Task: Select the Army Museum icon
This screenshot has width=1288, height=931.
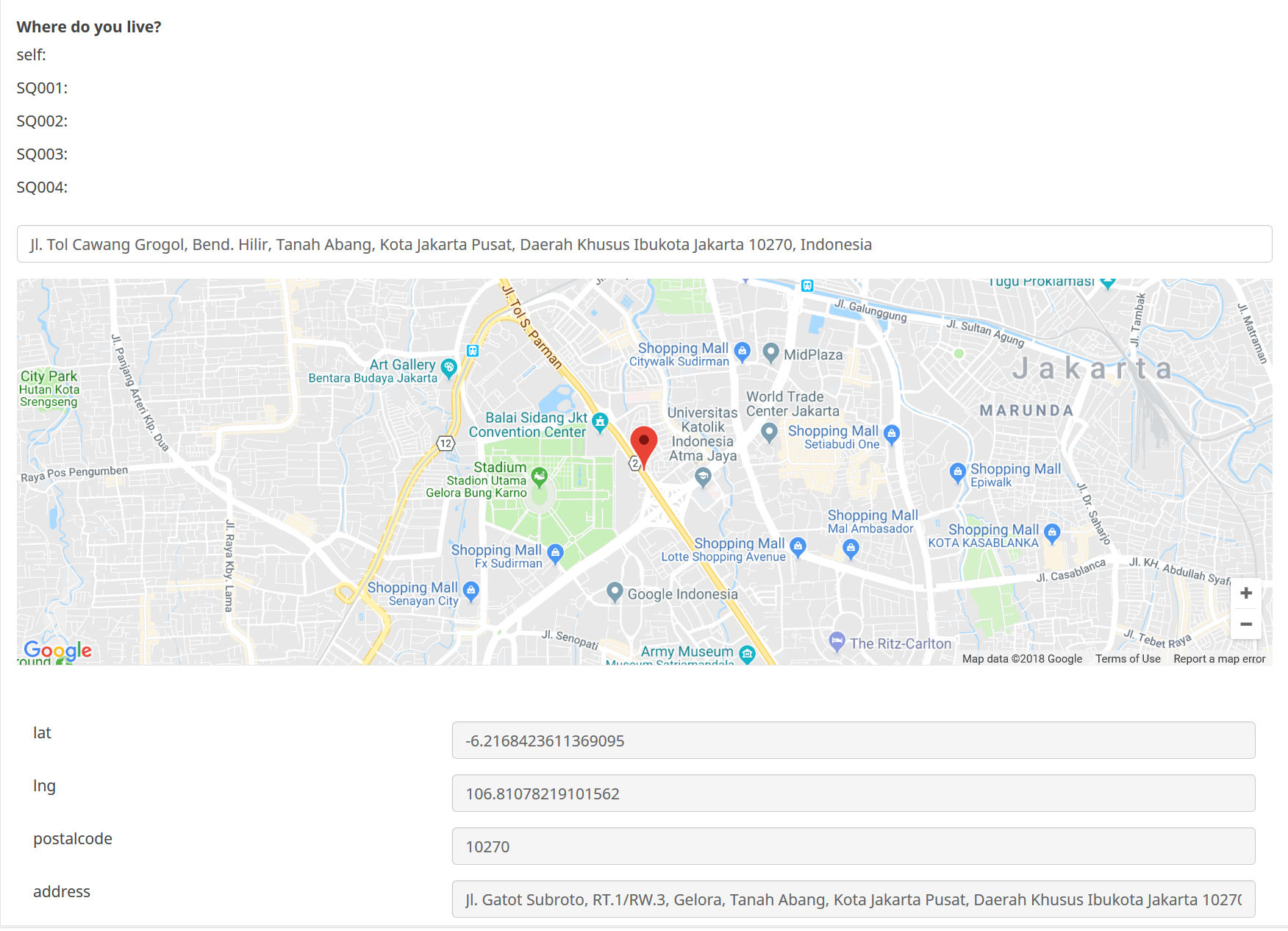Action: tap(747, 654)
